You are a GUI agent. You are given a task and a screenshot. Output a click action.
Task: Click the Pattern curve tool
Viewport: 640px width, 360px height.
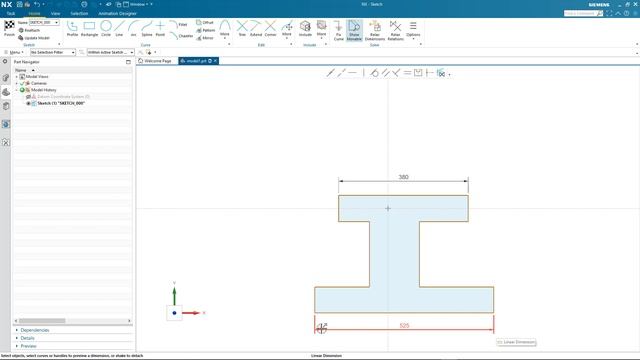206,30
